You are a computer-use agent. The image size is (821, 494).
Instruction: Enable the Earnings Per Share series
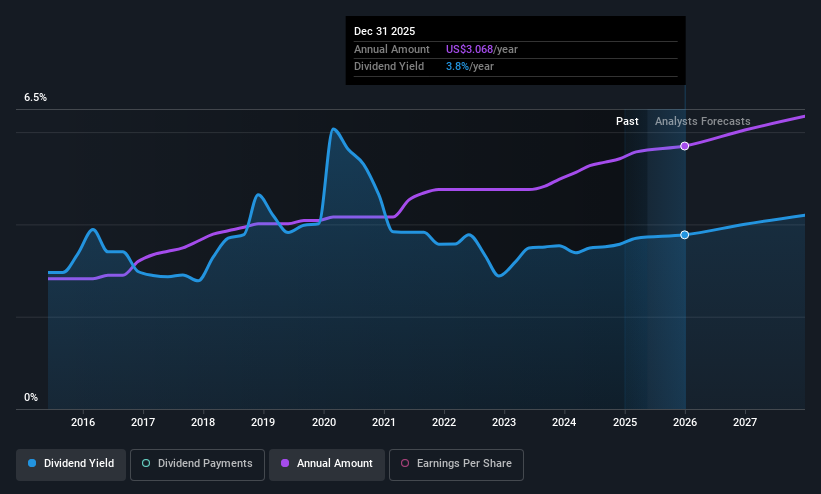pos(456,464)
